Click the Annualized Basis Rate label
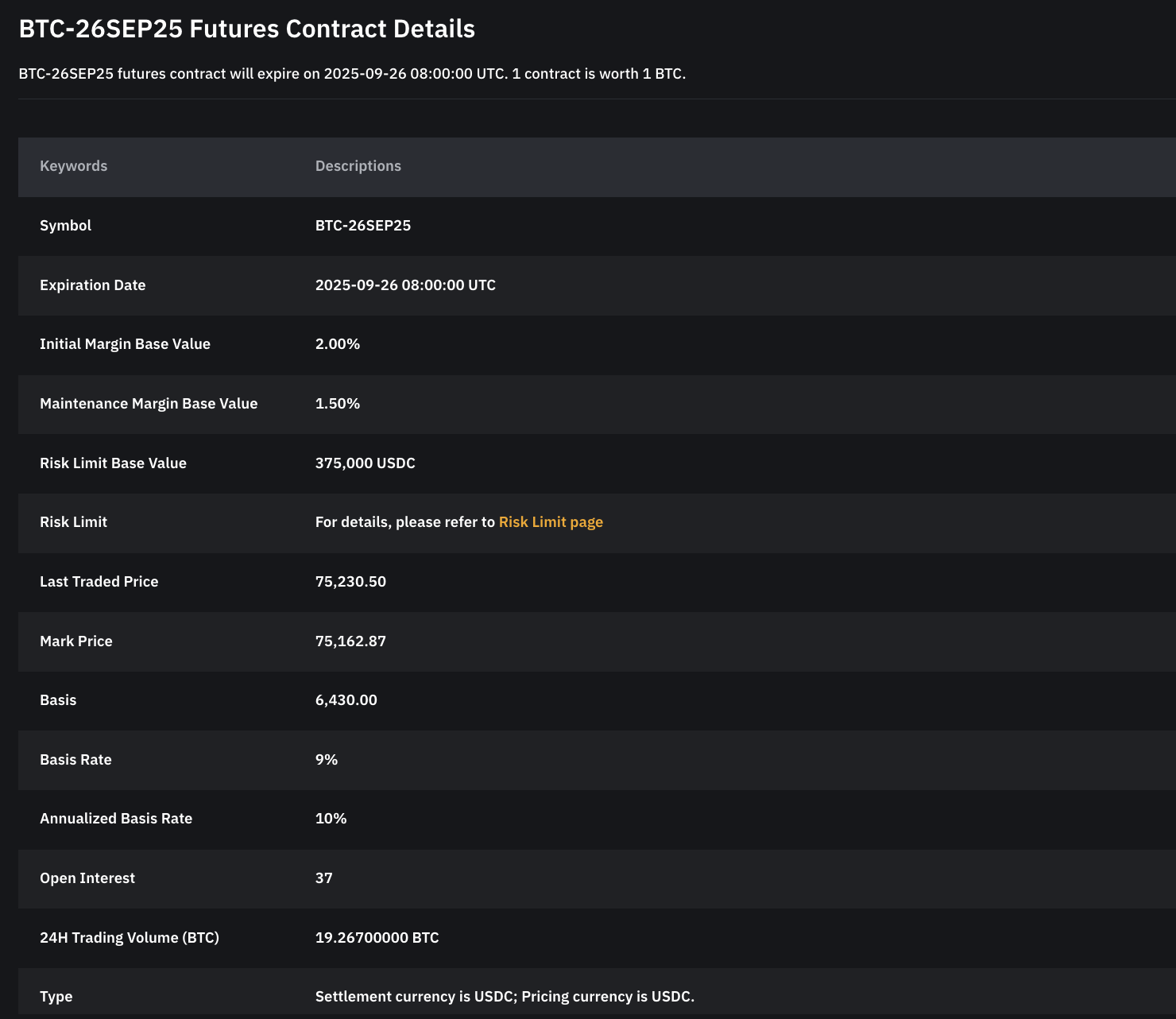1176x1019 pixels. [x=116, y=819]
